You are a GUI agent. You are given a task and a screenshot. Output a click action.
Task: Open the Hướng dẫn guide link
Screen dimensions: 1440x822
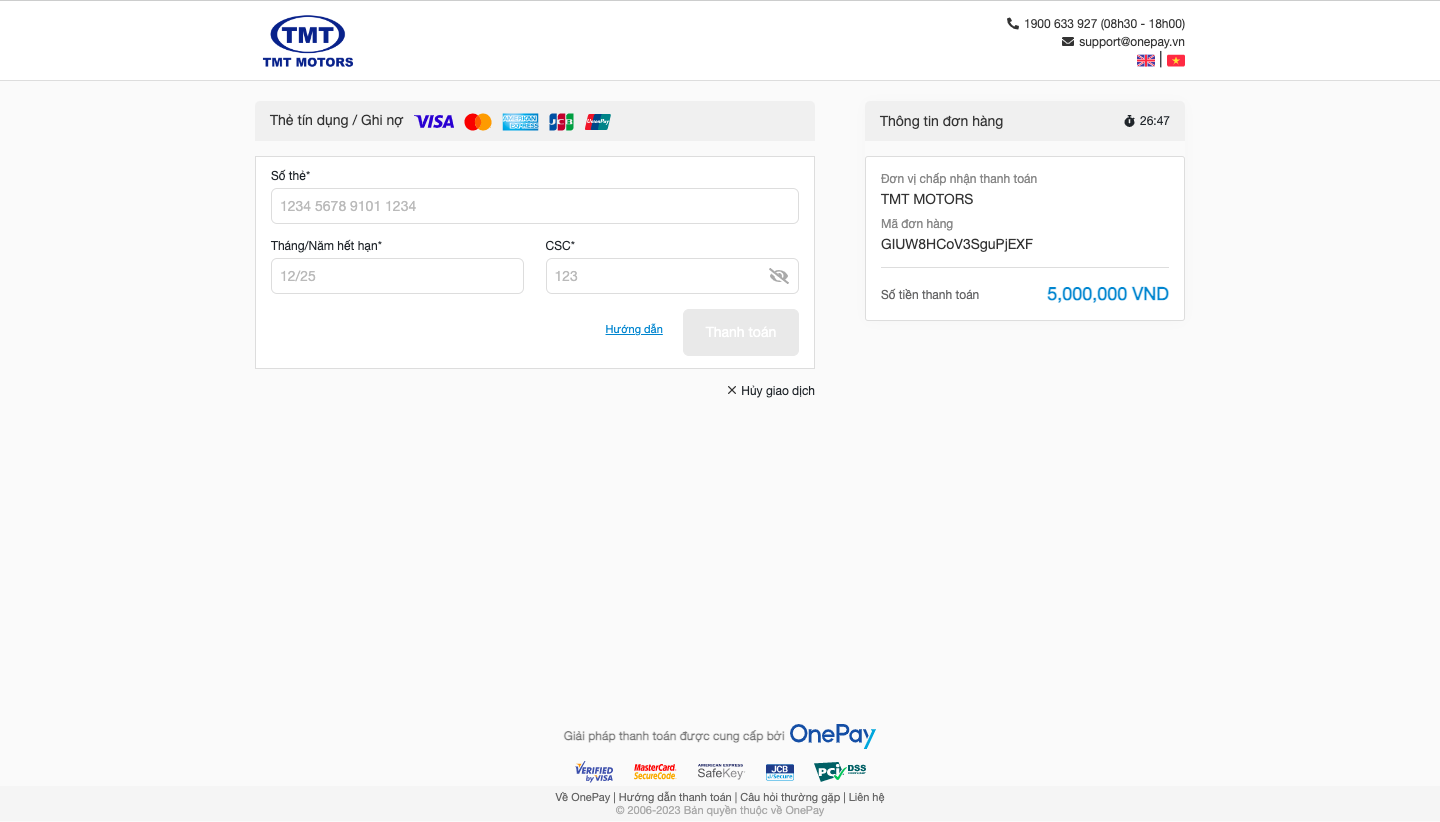634,329
